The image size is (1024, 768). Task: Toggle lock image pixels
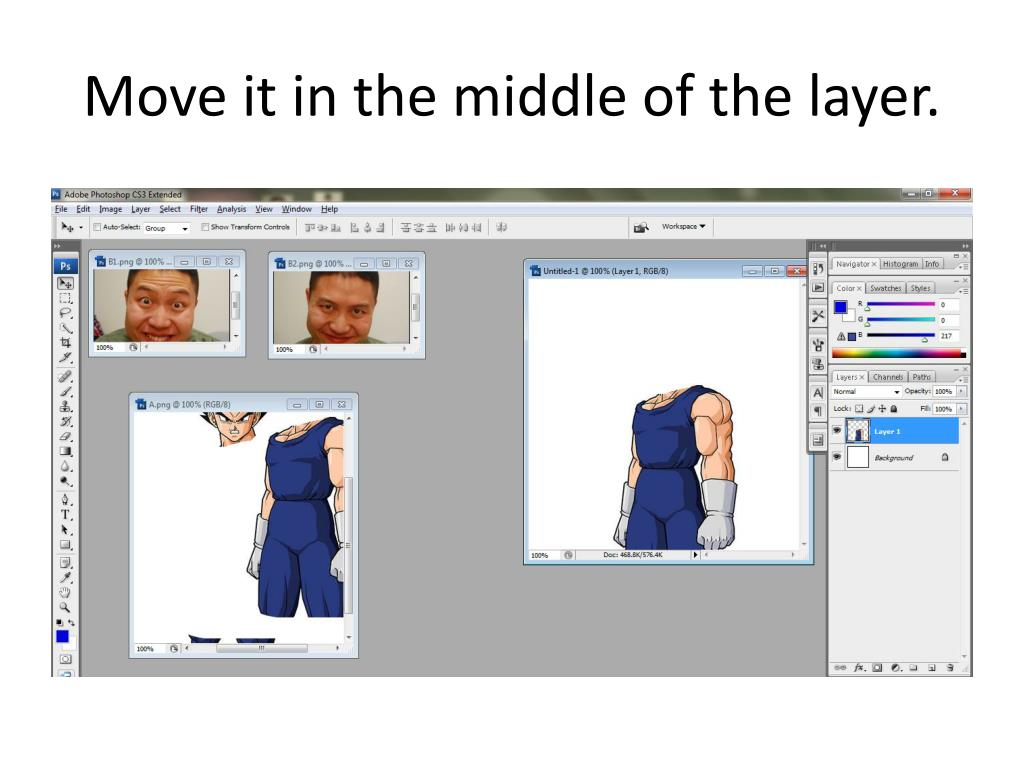pyautogui.click(x=871, y=409)
